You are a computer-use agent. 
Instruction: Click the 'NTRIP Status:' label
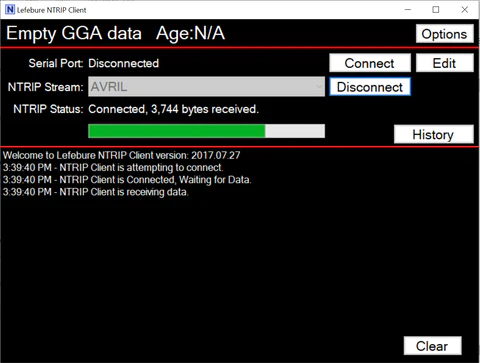pyautogui.click(x=48, y=109)
